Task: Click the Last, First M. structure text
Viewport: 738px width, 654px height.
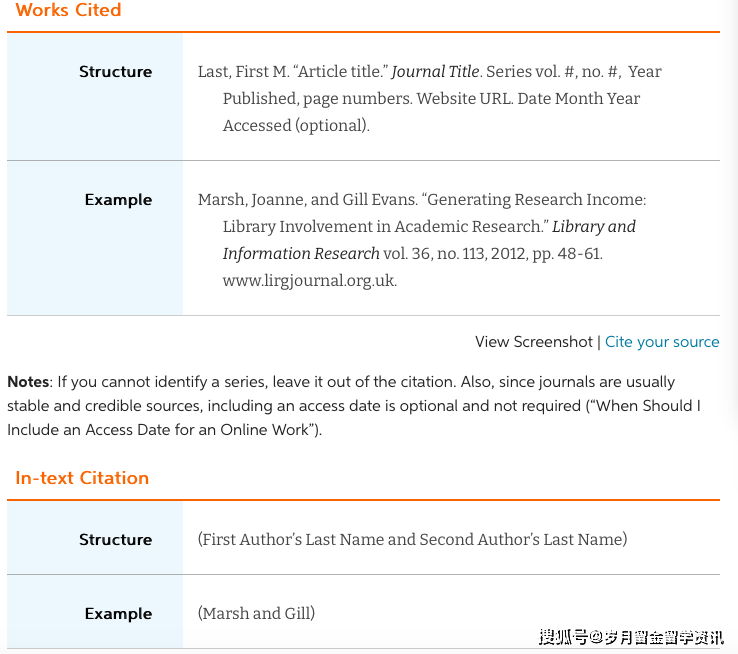Action: click(x=243, y=72)
